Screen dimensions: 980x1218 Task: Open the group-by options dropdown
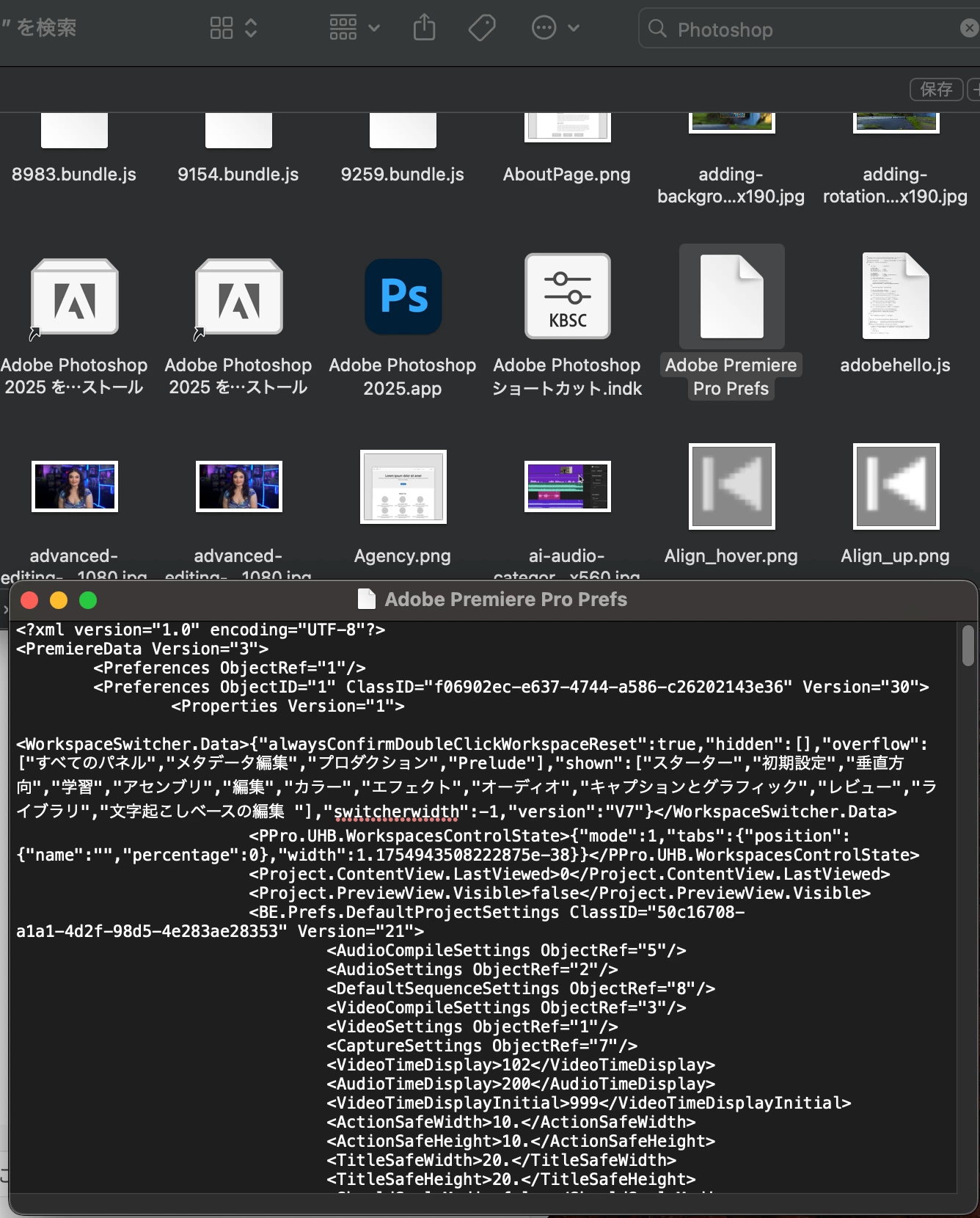pyautogui.click(x=354, y=28)
